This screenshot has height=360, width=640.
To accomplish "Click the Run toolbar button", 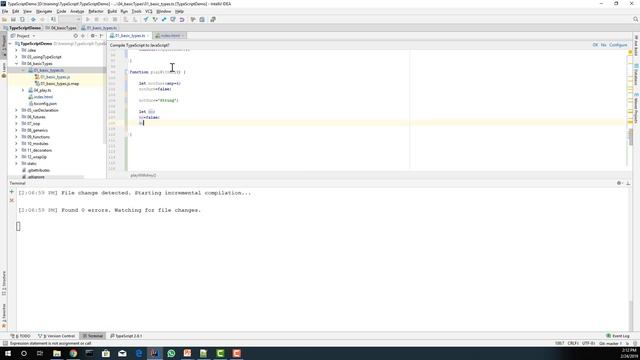I will click(87, 20).
